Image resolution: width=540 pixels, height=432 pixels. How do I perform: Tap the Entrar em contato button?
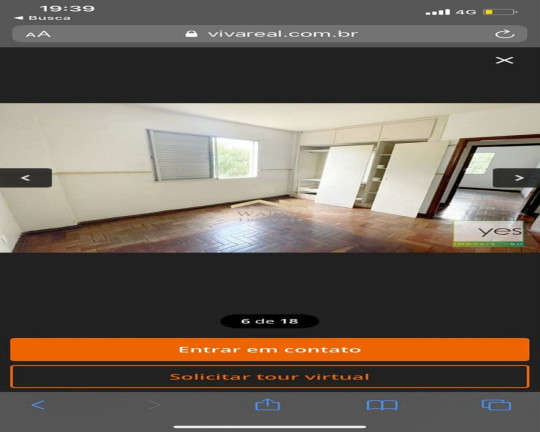(270, 349)
